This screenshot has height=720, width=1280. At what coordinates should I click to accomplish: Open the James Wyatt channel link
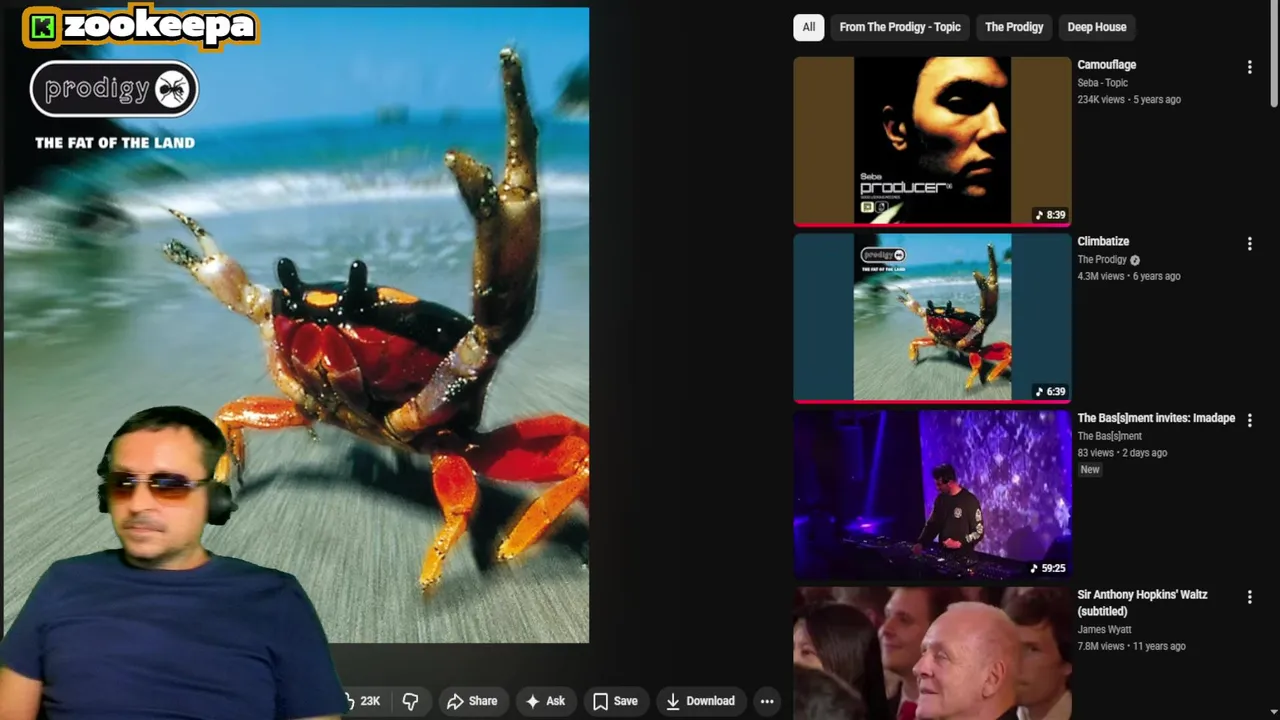(x=1104, y=629)
